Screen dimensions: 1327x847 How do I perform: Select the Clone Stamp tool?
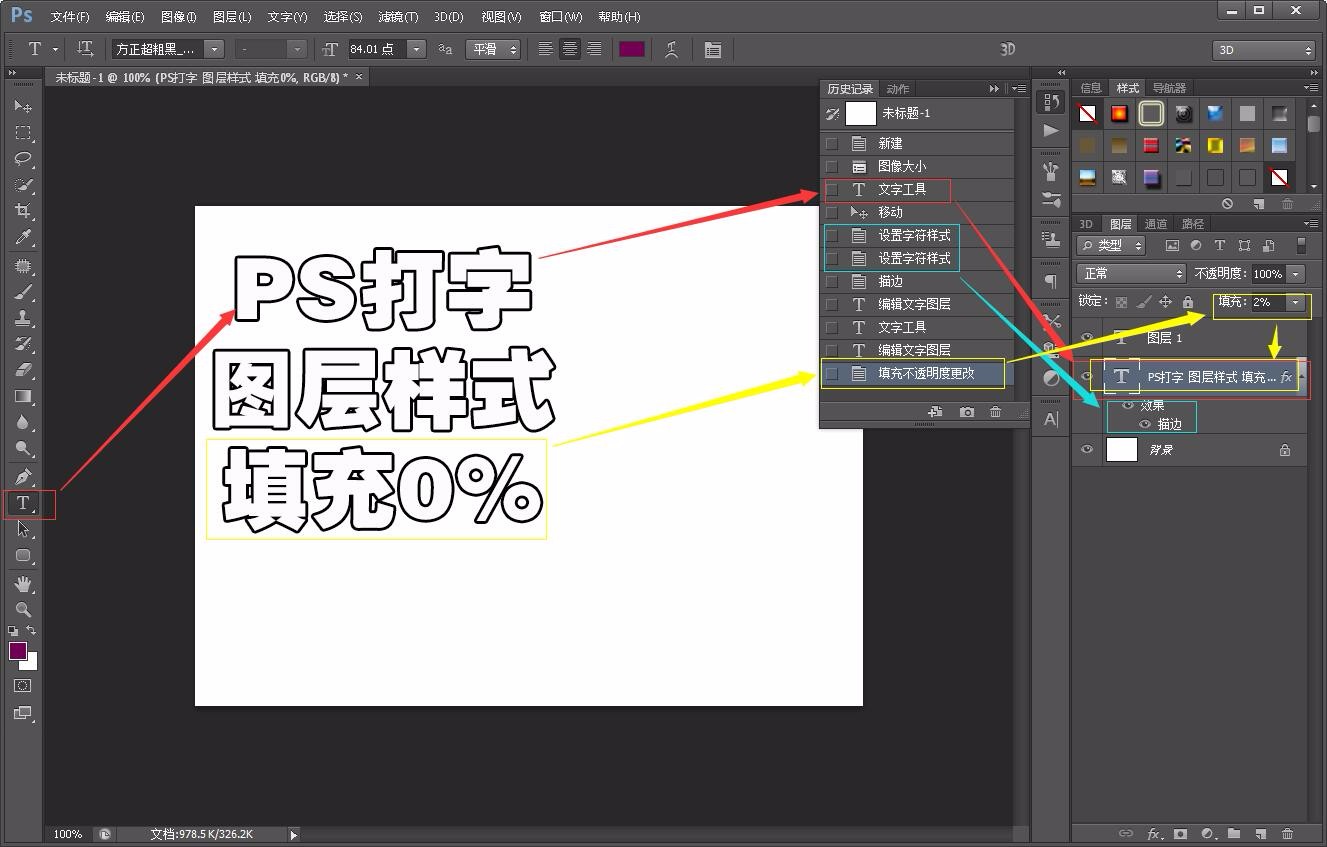pyautogui.click(x=22, y=318)
